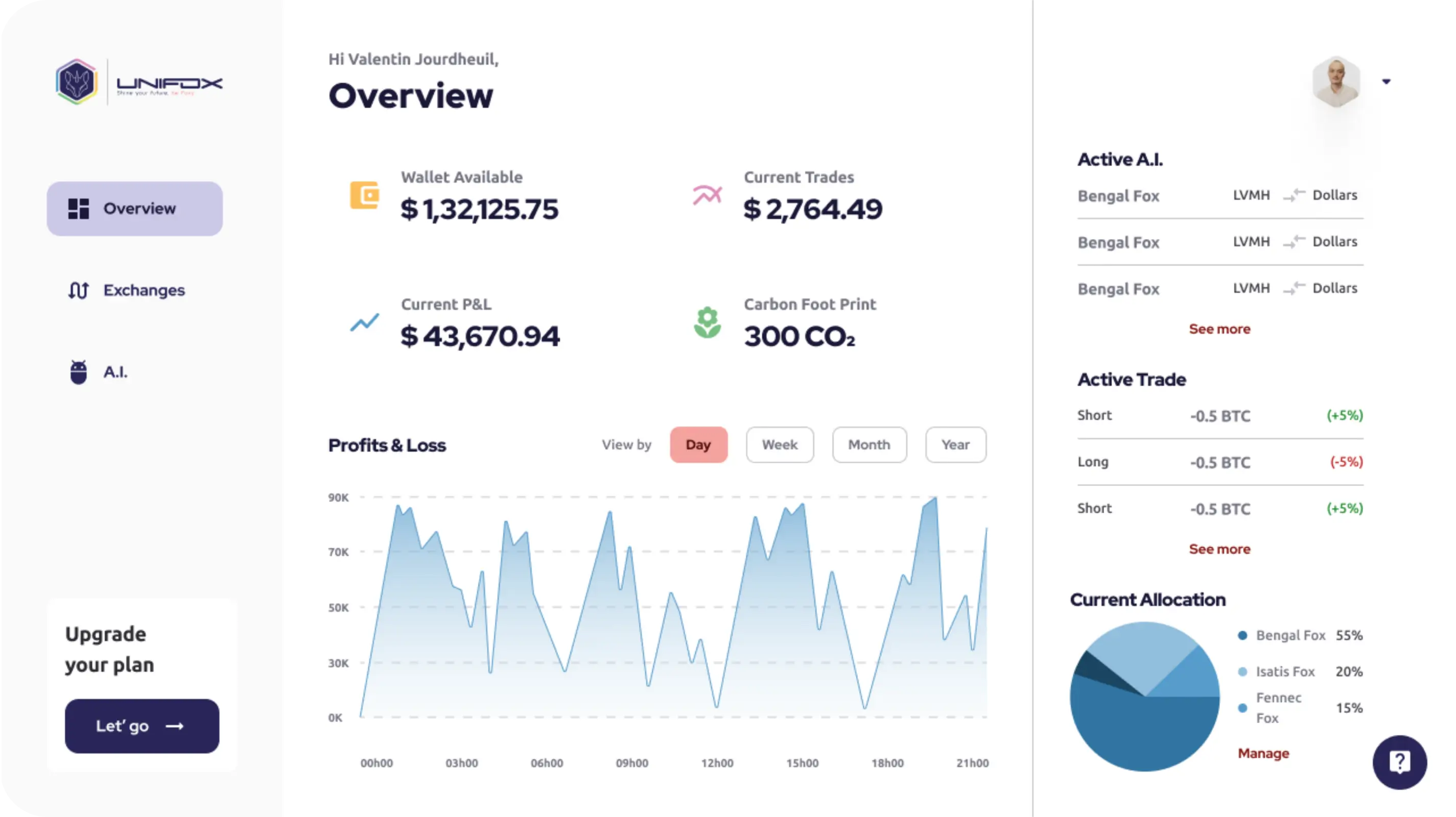Switch chart view to Year
This screenshot has height=817, width=1456.
click(x=956, y=445)
